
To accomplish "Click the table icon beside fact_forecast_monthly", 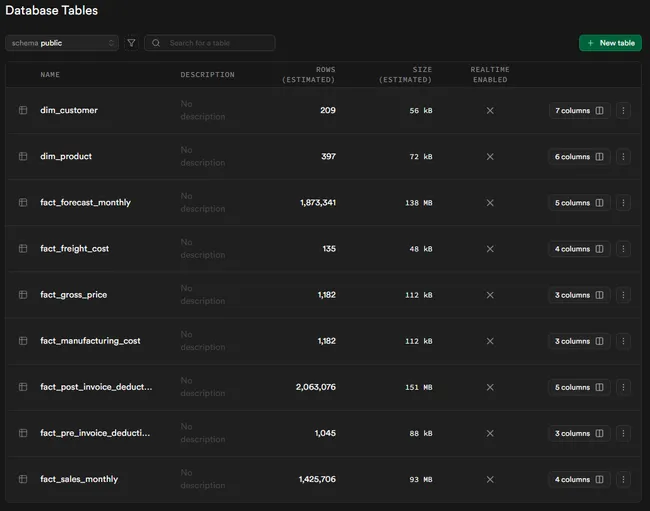I will point(23,202).
